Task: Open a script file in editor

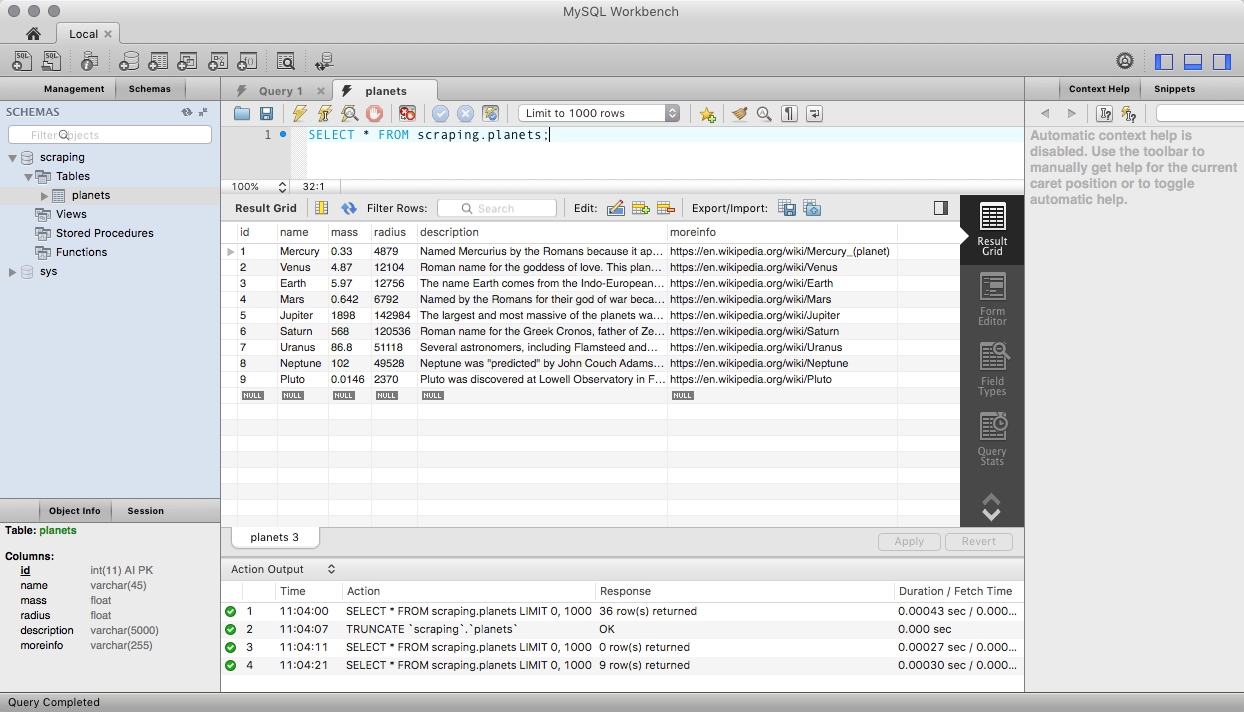Action: pos(242,114)
